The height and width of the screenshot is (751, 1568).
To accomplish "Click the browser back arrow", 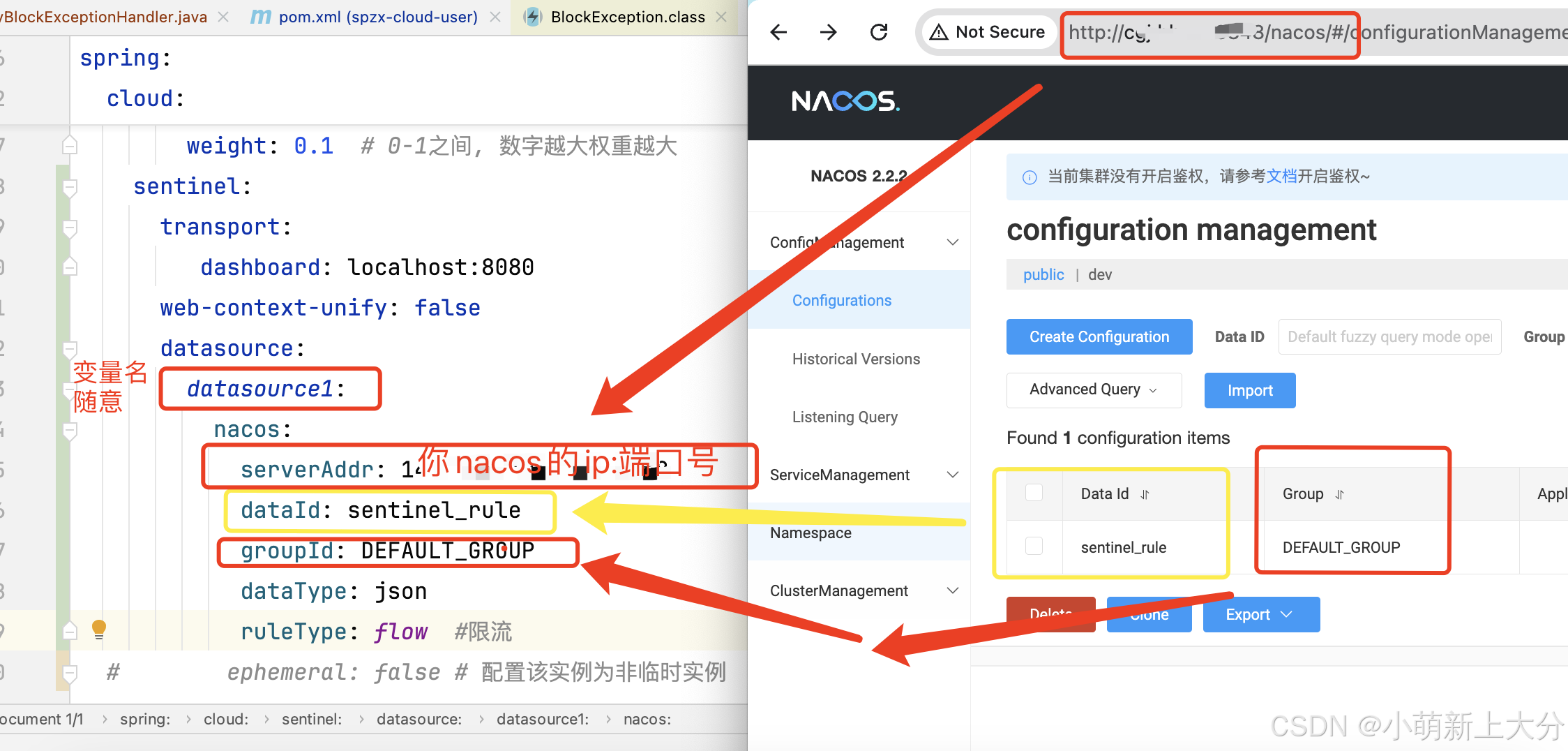I will [x=778, y=32].
